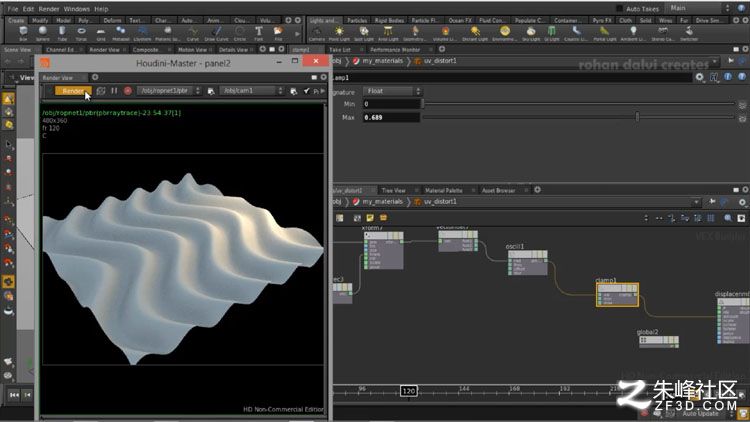Open the Signature Float dropdown
This screenshot has height=422, width=750.
(392, 91)
